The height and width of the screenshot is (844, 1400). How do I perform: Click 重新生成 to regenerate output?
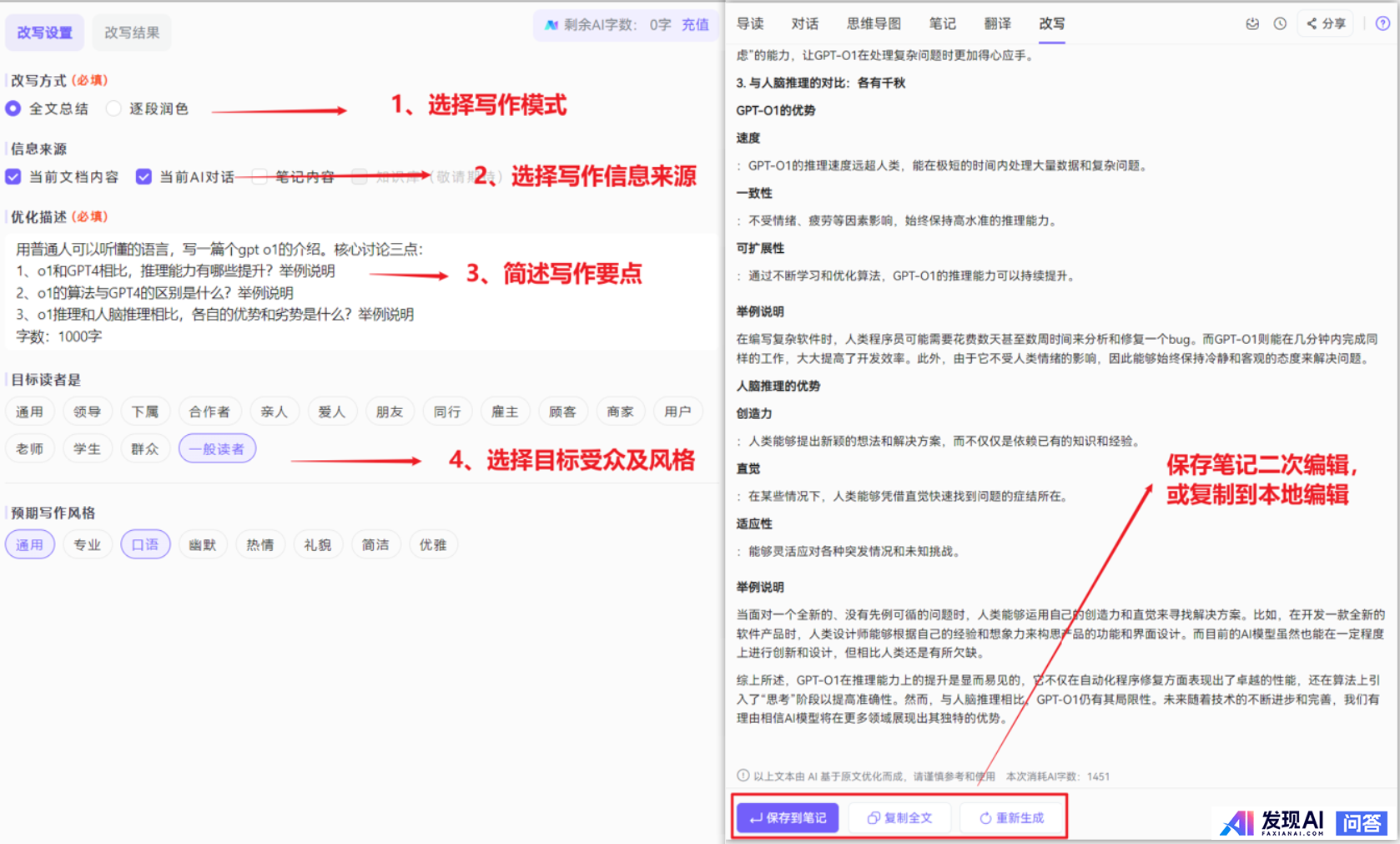pos(1011,818)
